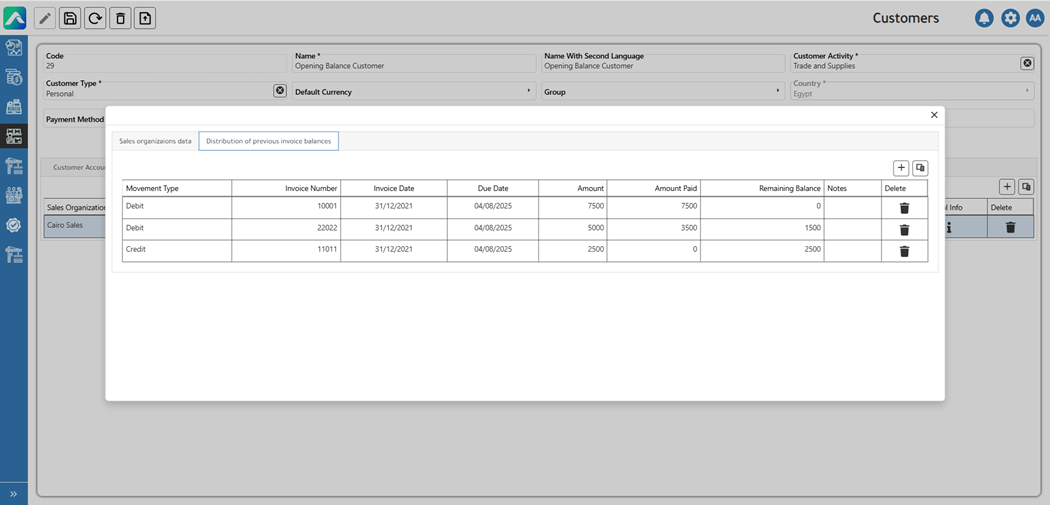Click the Save icon in top toolbar
Viewport: 1050px width, 505px height.
(x=70, y=18)
